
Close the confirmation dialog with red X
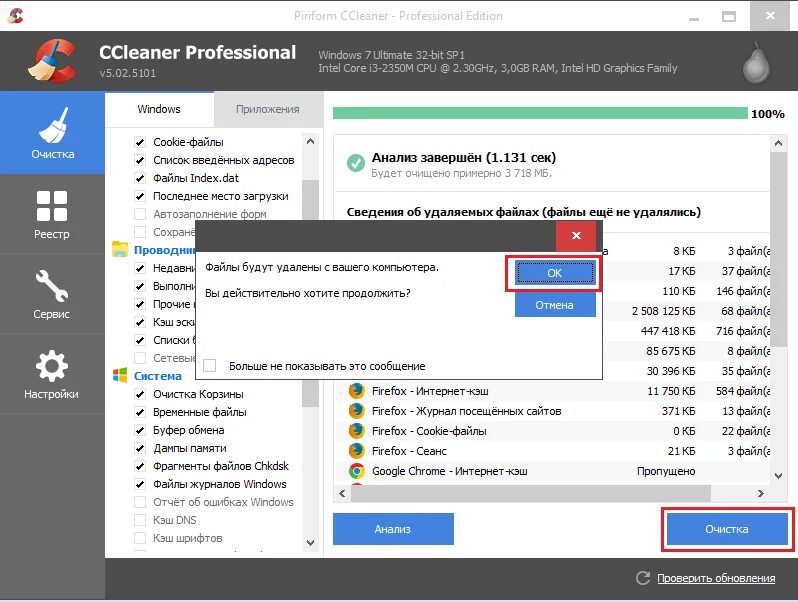click(576, 235)
